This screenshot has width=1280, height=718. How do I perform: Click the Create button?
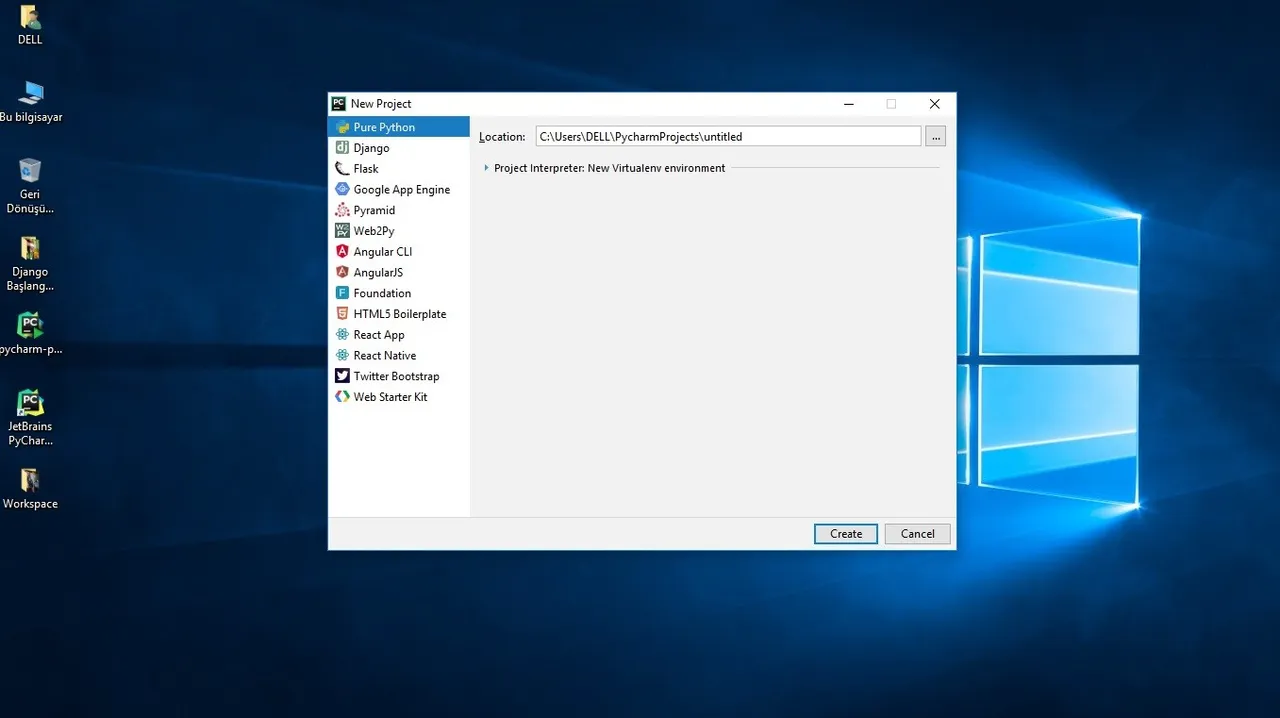tap(846, 534)
